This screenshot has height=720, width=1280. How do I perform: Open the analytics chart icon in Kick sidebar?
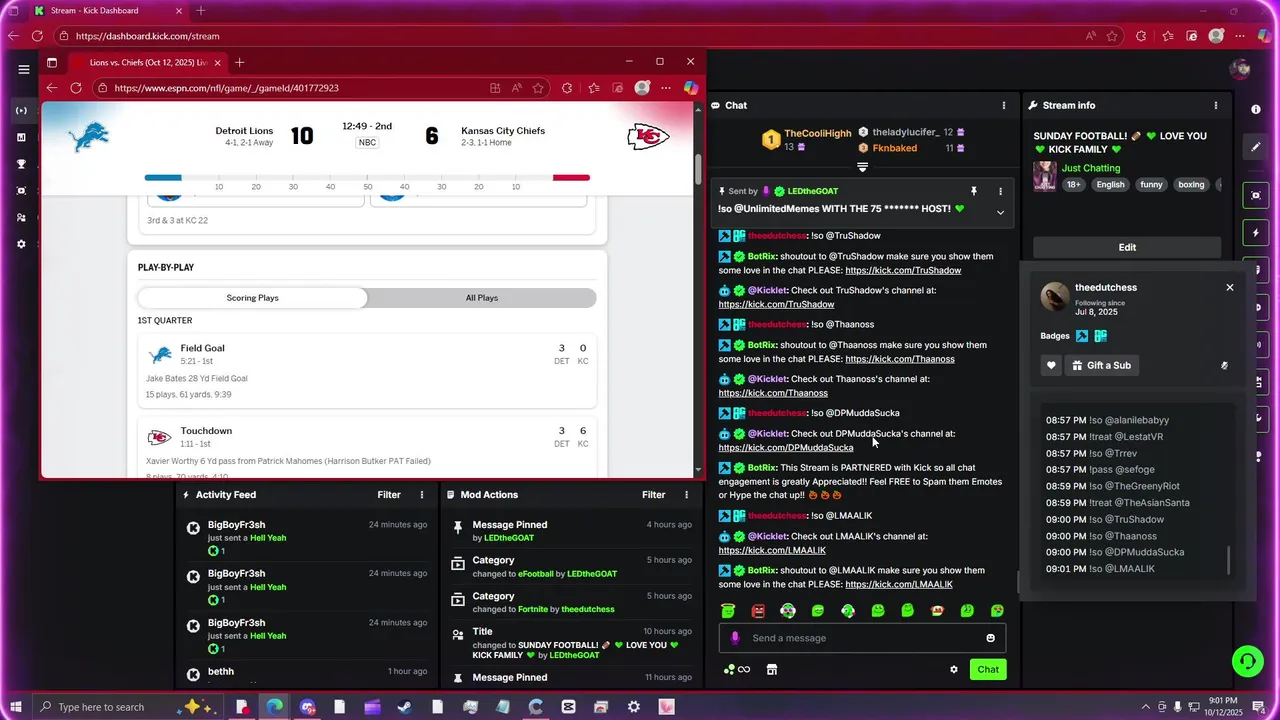(21, 137)
